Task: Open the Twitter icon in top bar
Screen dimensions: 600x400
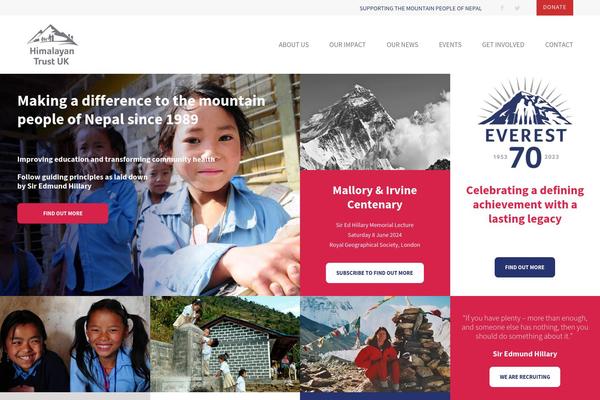Action: (x=517, y=8)
